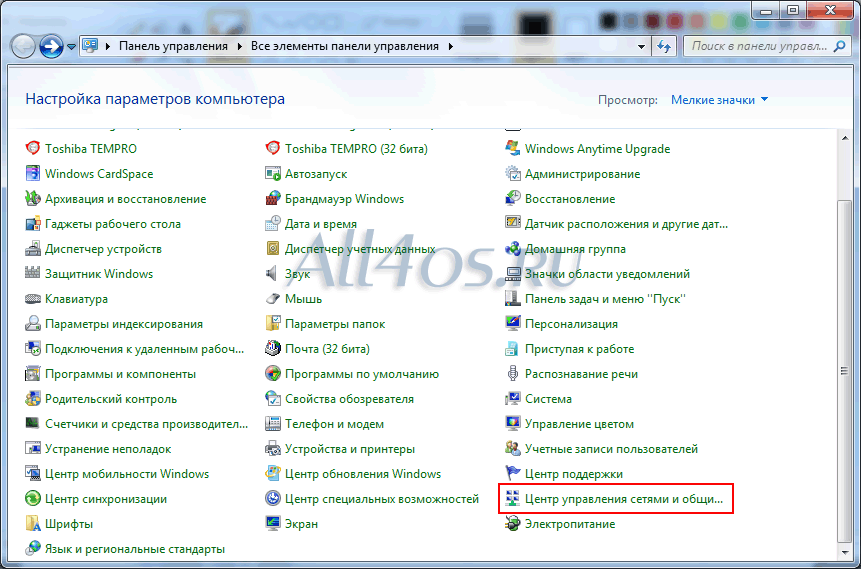Image resolution: width=861 pixels, height=569 pixels.
Task: Click the Звук speaker icon
Action: 273,274
